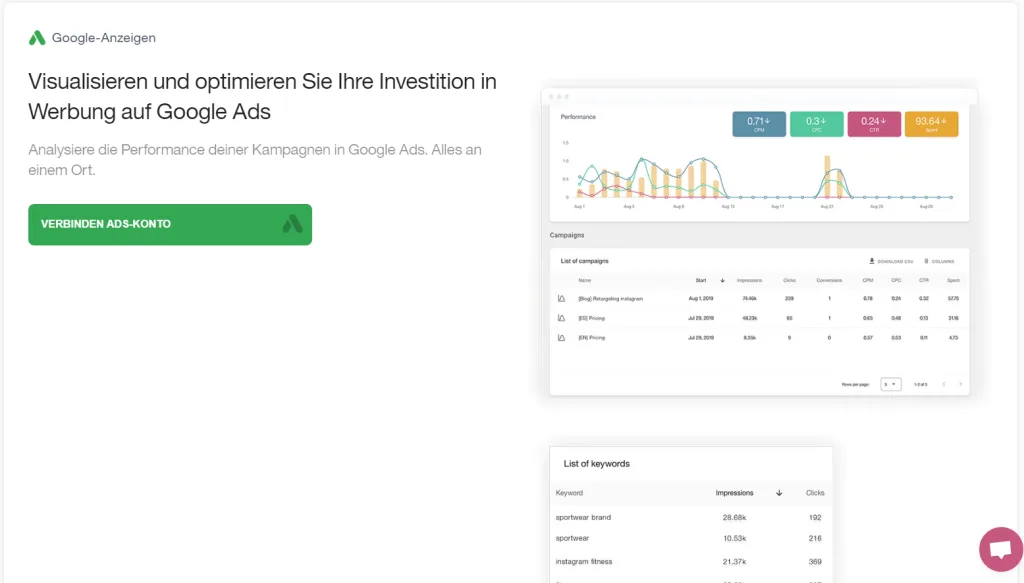The image size is (1024, 583).
Task: Select the blue CPM metric card
Action: click(x=758, y=124)
